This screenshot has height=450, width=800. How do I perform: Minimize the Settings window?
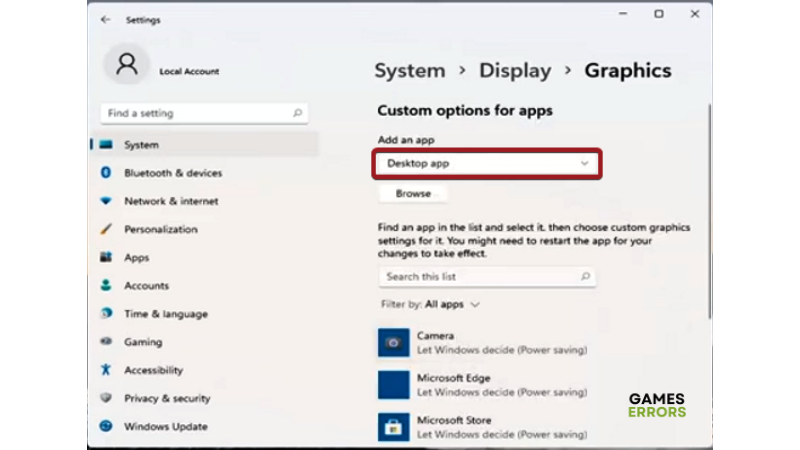[623, 14]
